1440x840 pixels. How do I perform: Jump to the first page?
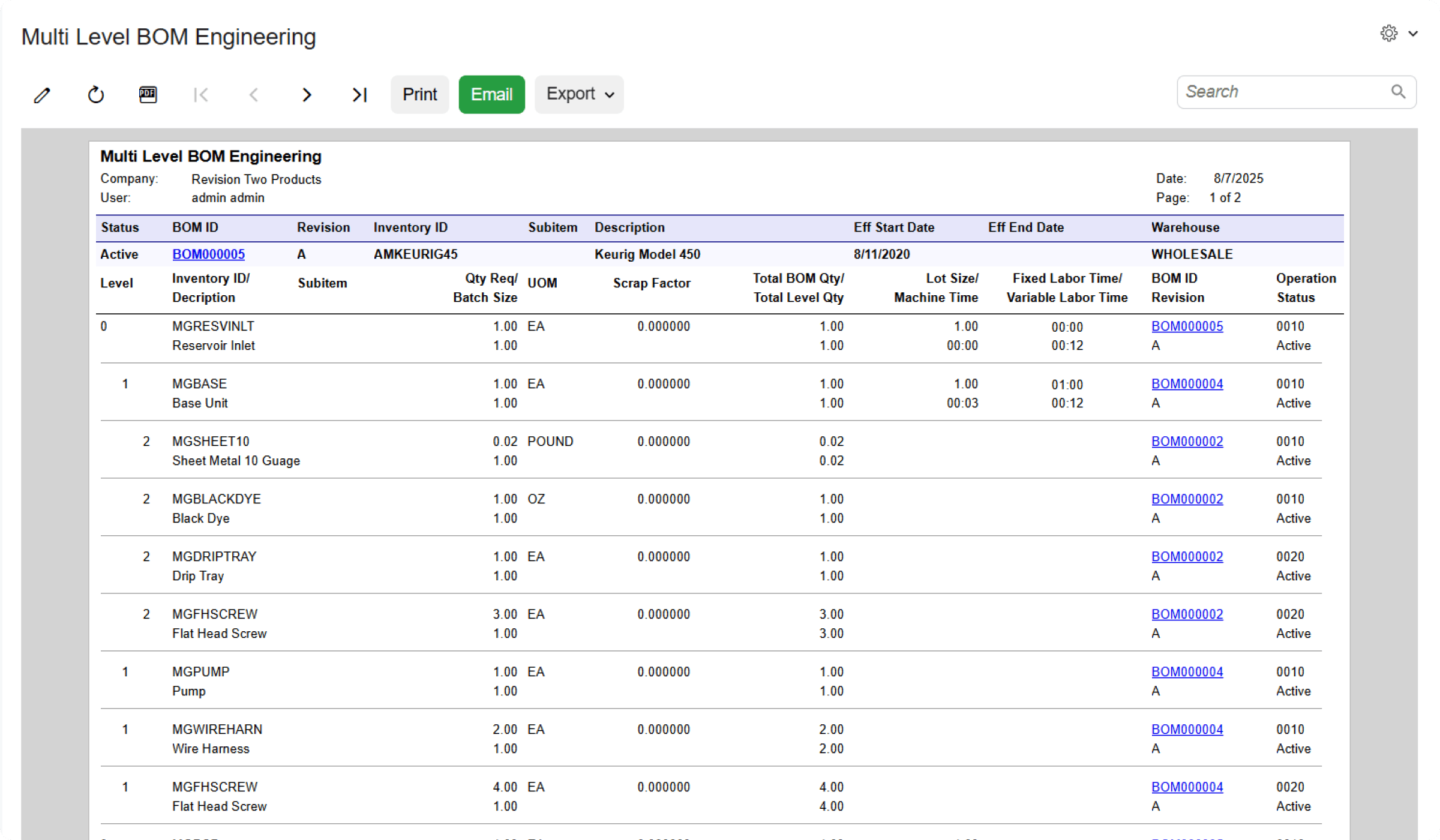point(201,94)
